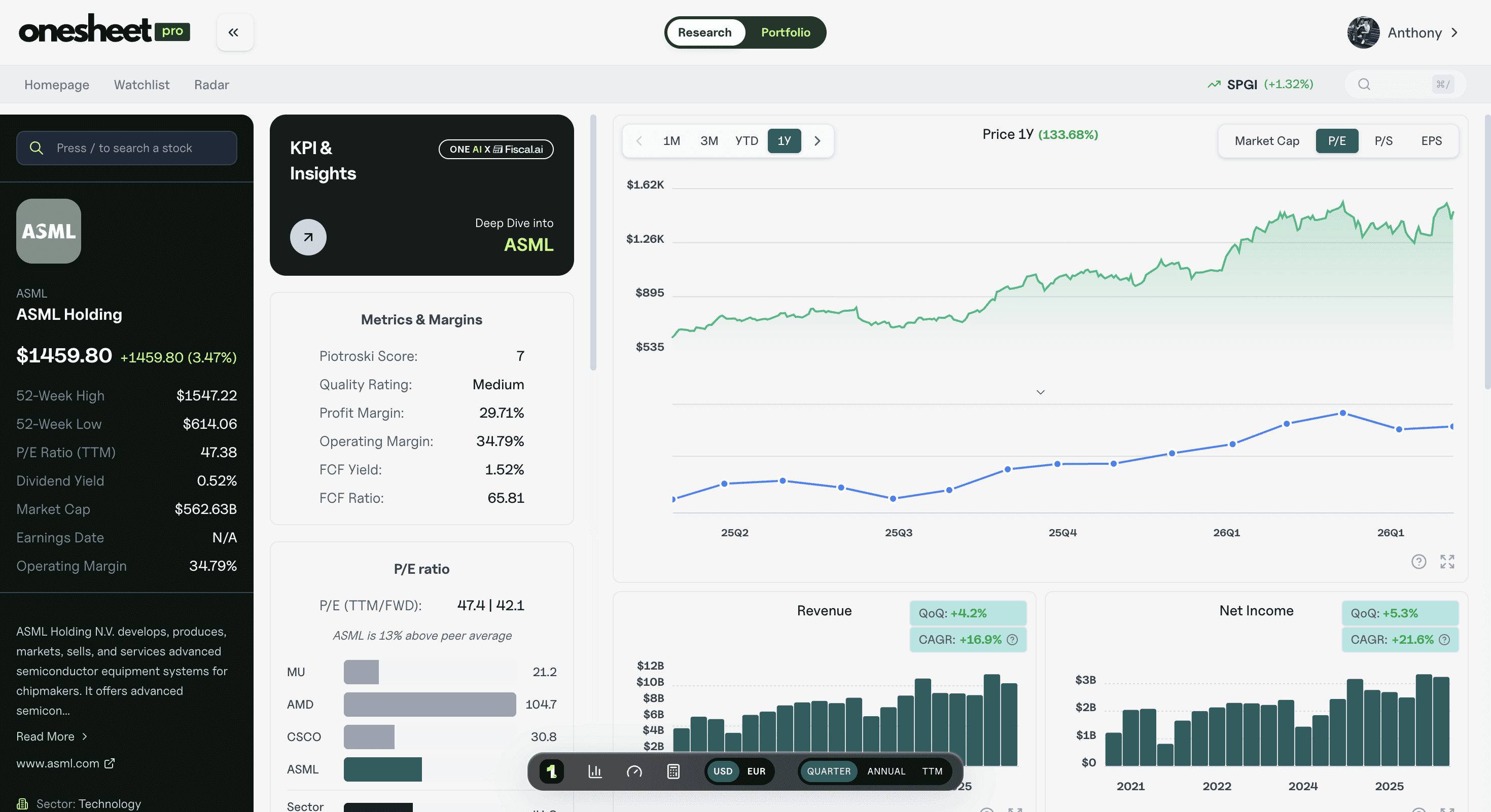Switch currency to EUR
Screen dimensions: 1491x812
pyautogui.click(x=756, y=771)
